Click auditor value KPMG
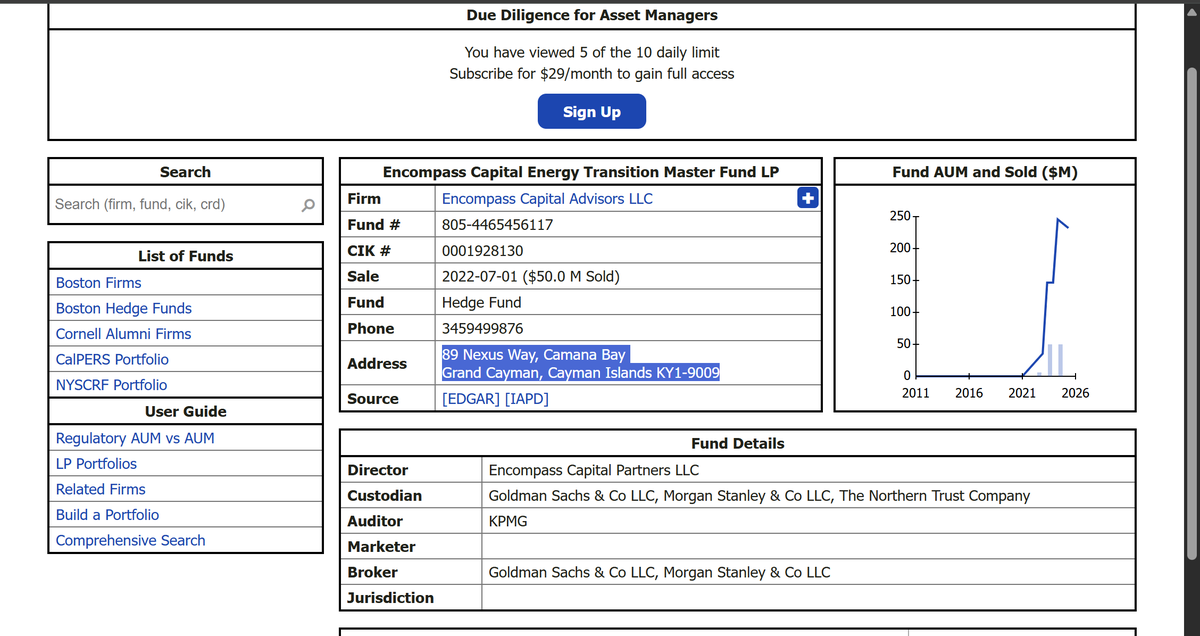Image resolution: width=1200 pixels, height=636 pixels. pos(507,521)
